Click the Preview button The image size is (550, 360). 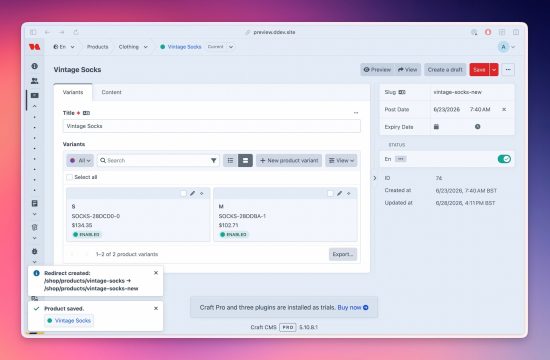377,69
